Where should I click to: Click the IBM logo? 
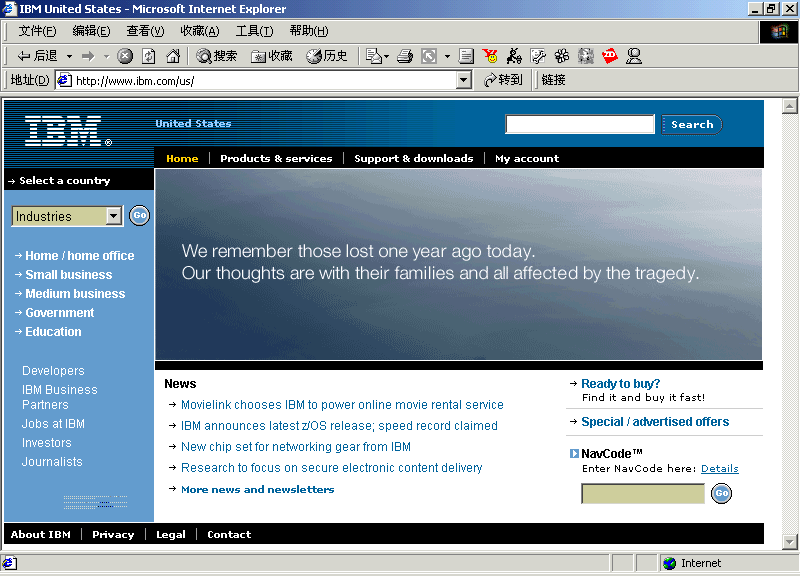point(67,131)
